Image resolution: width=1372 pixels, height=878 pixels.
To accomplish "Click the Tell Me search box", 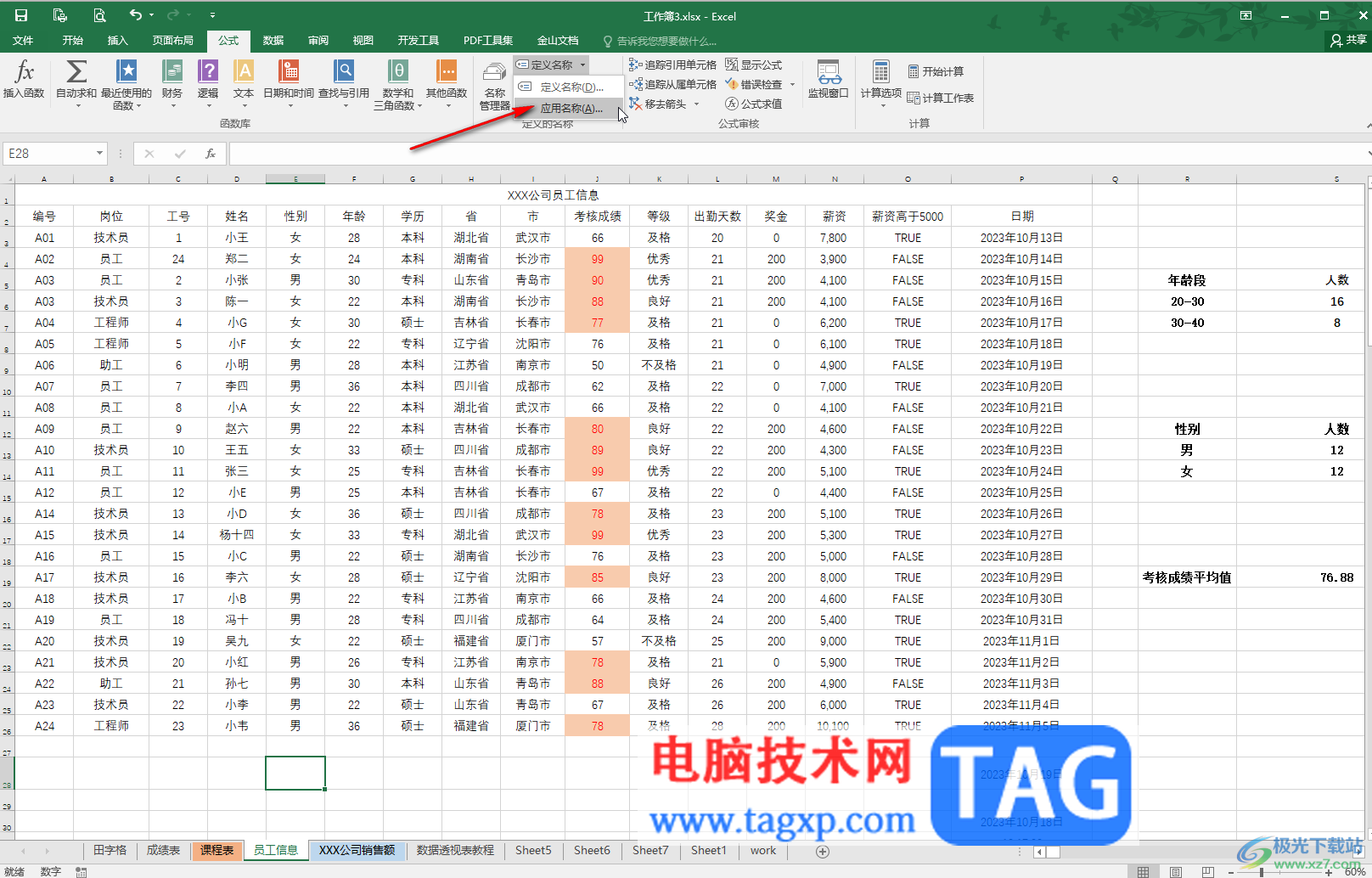I will 662,41.
